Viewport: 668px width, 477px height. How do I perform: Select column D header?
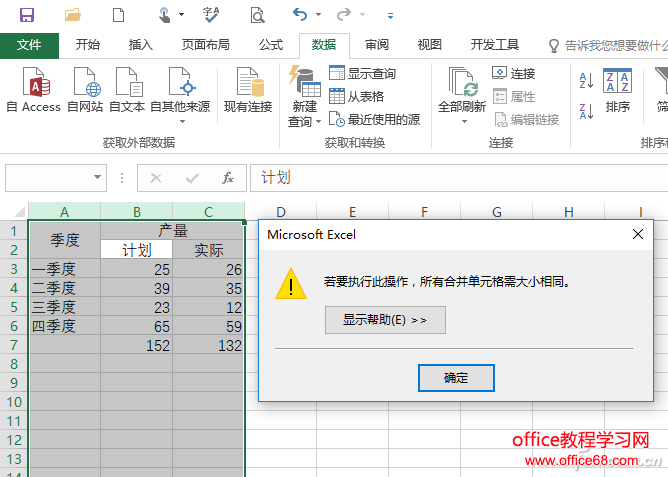(x=281, y=211)
